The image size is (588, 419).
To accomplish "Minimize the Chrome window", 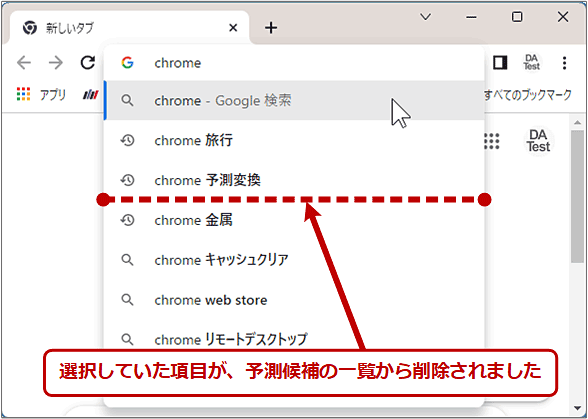I will 471,17.
